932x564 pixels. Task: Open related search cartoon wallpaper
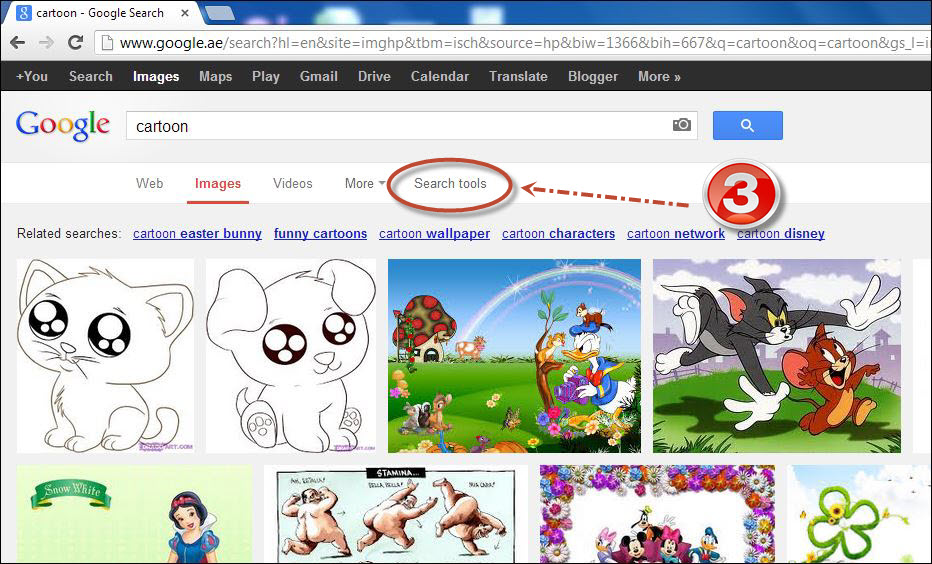(434, 234)
